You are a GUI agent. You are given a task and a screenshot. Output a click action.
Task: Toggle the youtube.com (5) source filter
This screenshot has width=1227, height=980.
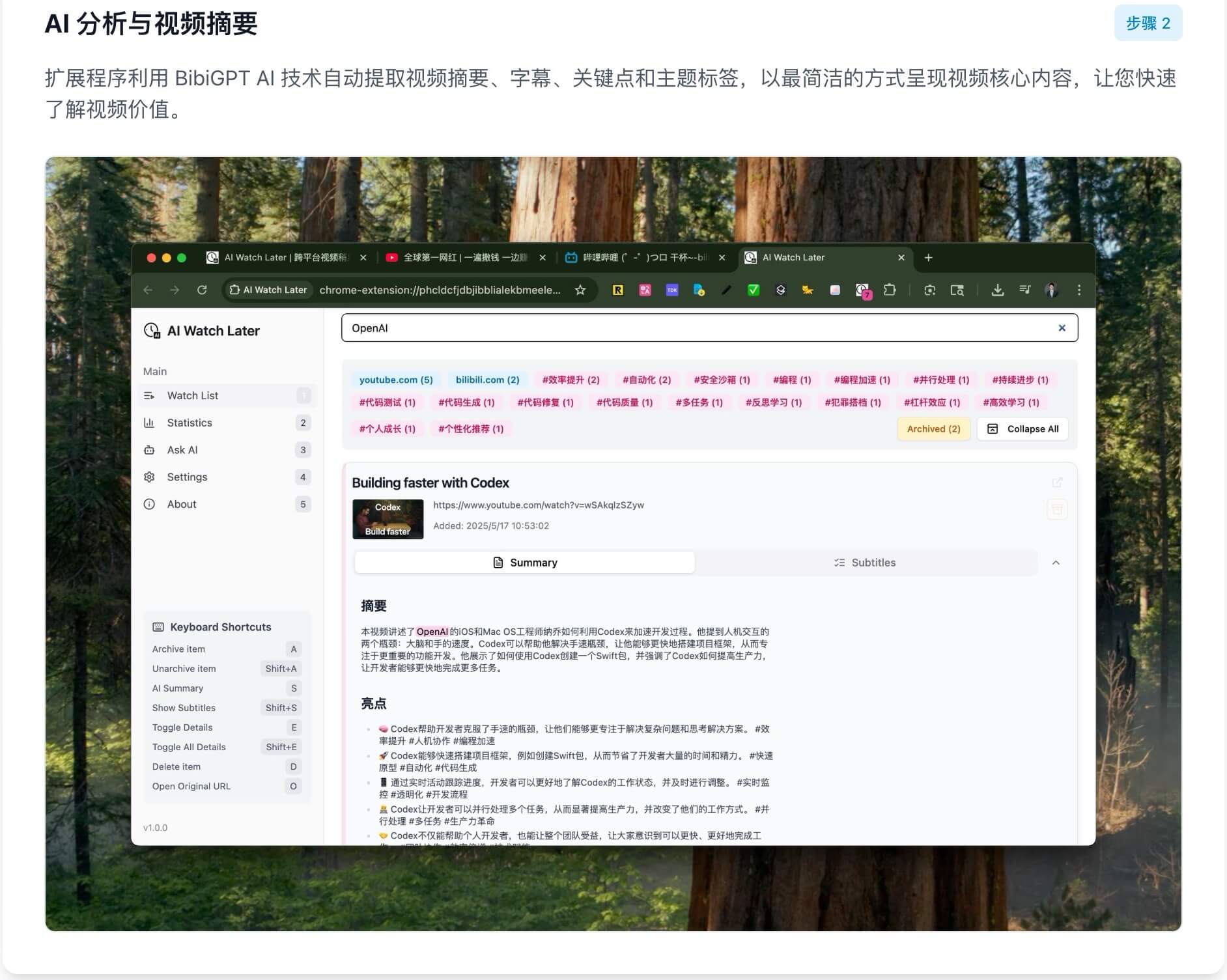tap(395, 380)
